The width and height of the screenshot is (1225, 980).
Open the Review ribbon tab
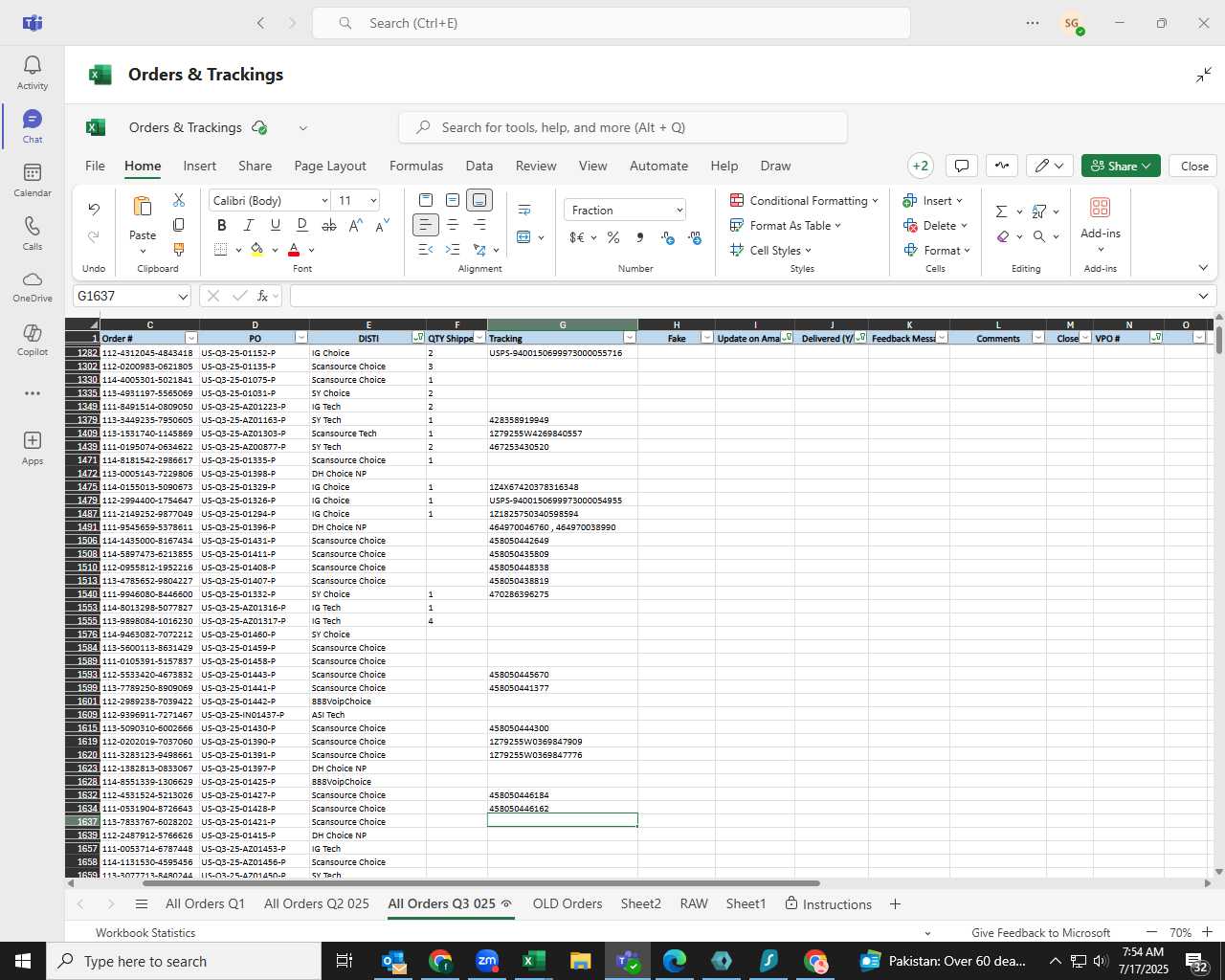[536, 166]
